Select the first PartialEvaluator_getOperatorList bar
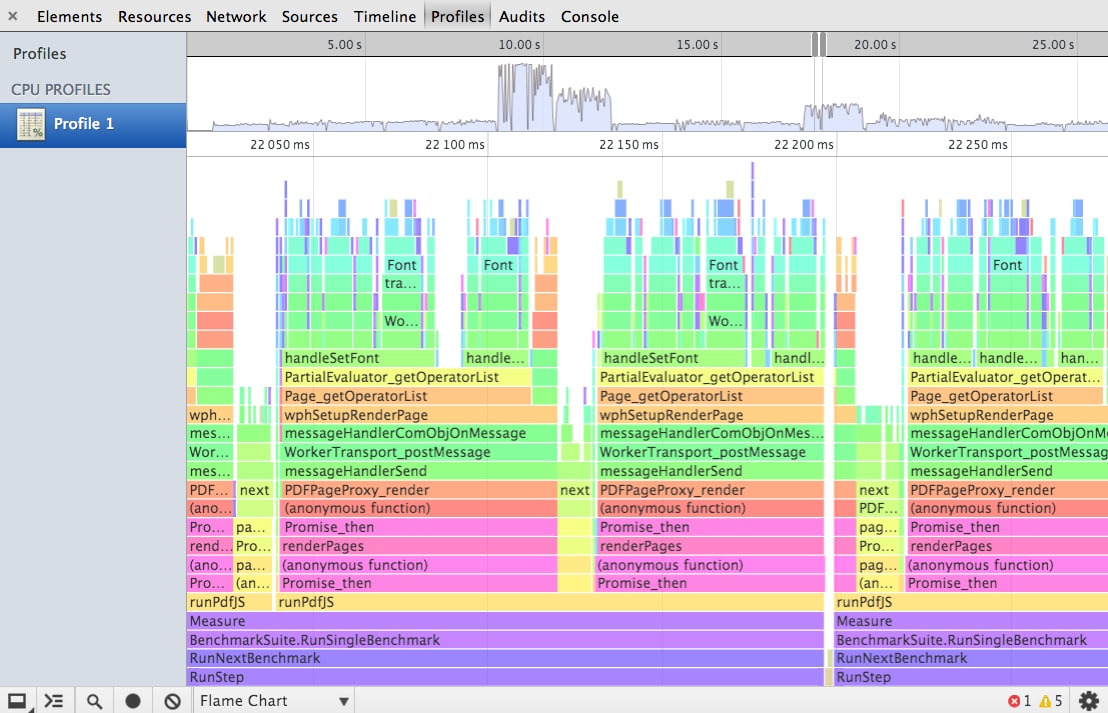The width and height of the screenshot is (1108, 713). (x=406, y=377)
